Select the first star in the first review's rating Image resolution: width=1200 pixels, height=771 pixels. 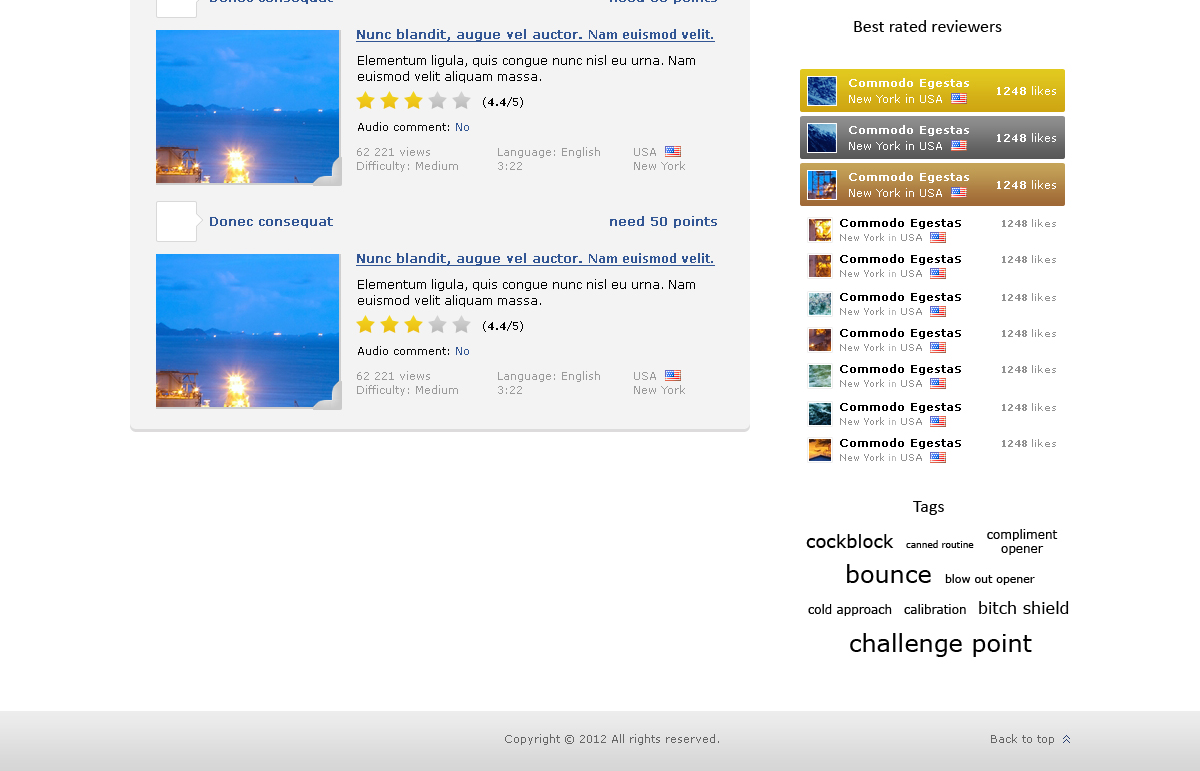(x=366, y=100)
